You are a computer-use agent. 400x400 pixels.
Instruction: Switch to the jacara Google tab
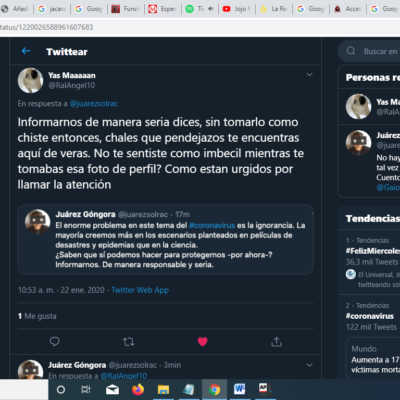tap(52, 9)
